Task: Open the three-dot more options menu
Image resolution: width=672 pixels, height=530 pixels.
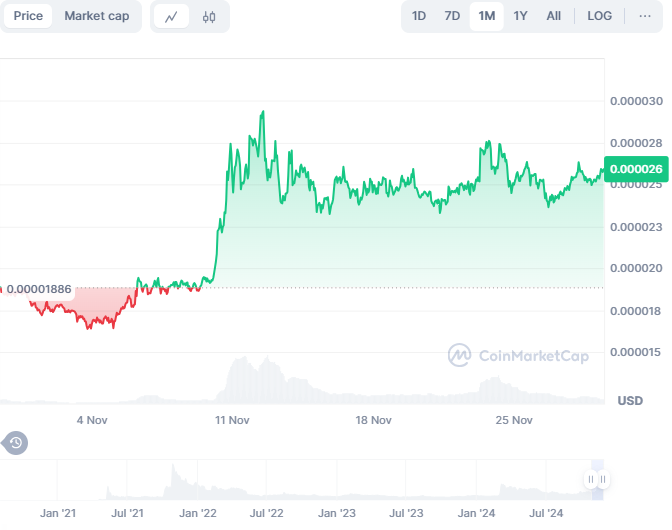Action: pos(644,16)
